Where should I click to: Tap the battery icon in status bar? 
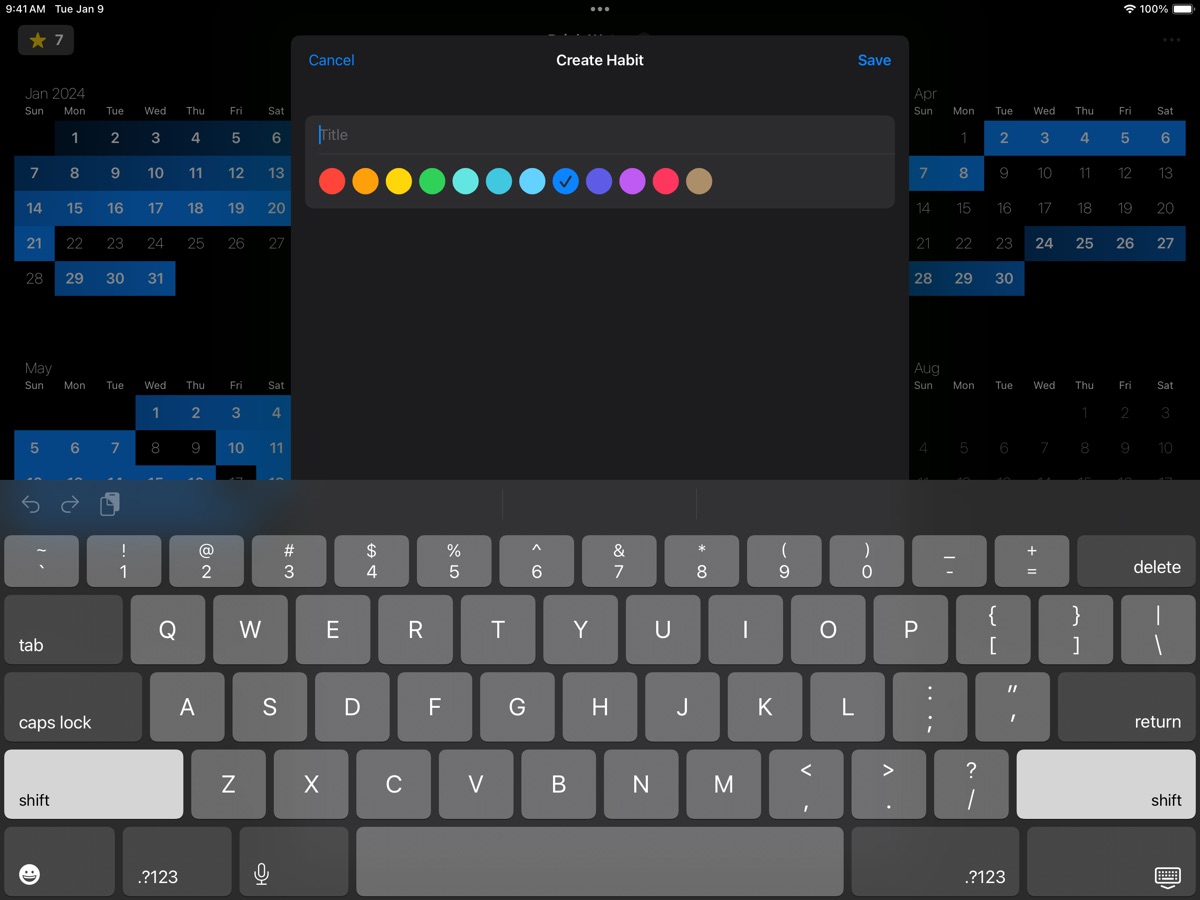pos(1183,9)
